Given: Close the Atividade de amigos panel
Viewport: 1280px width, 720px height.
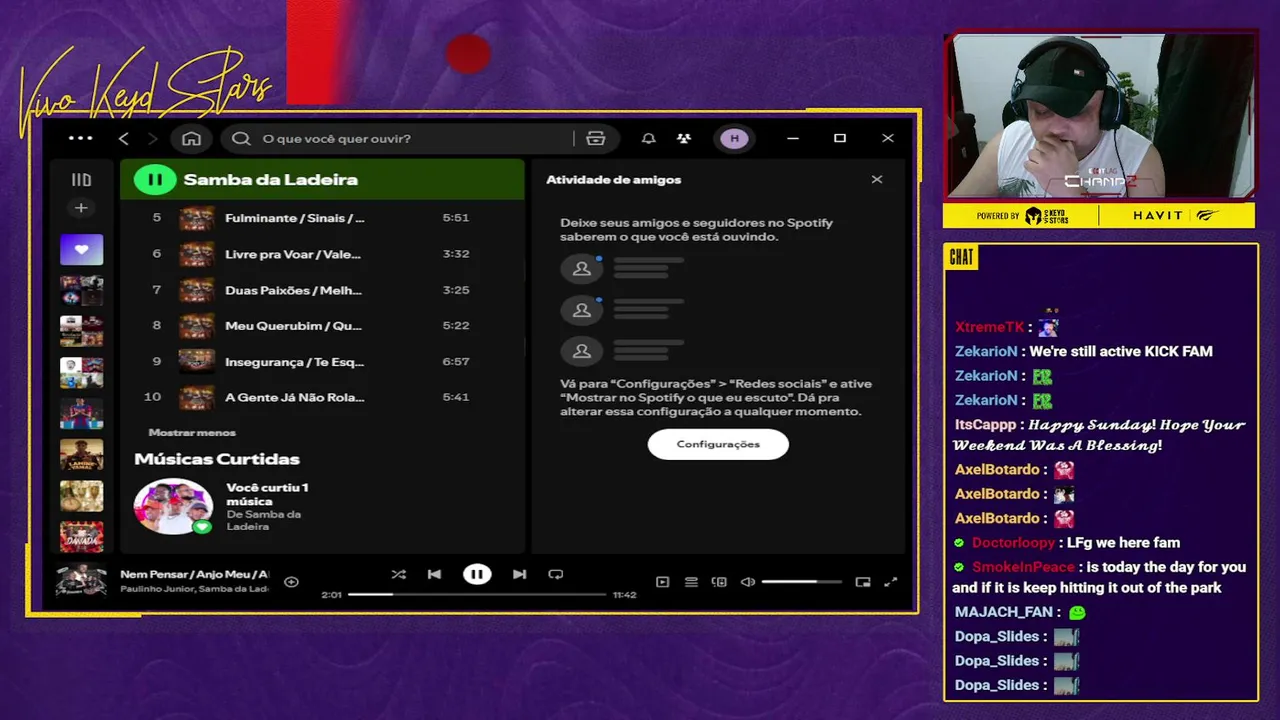Looking at the screenshot, I should coord(877,180).
